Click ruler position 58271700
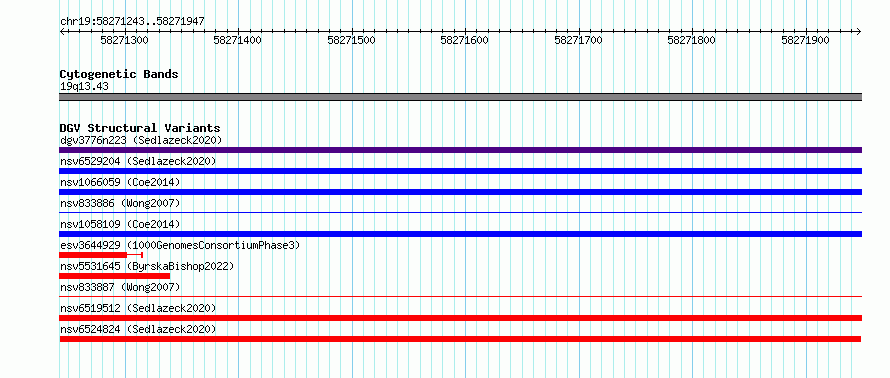 tap(578, 40)
